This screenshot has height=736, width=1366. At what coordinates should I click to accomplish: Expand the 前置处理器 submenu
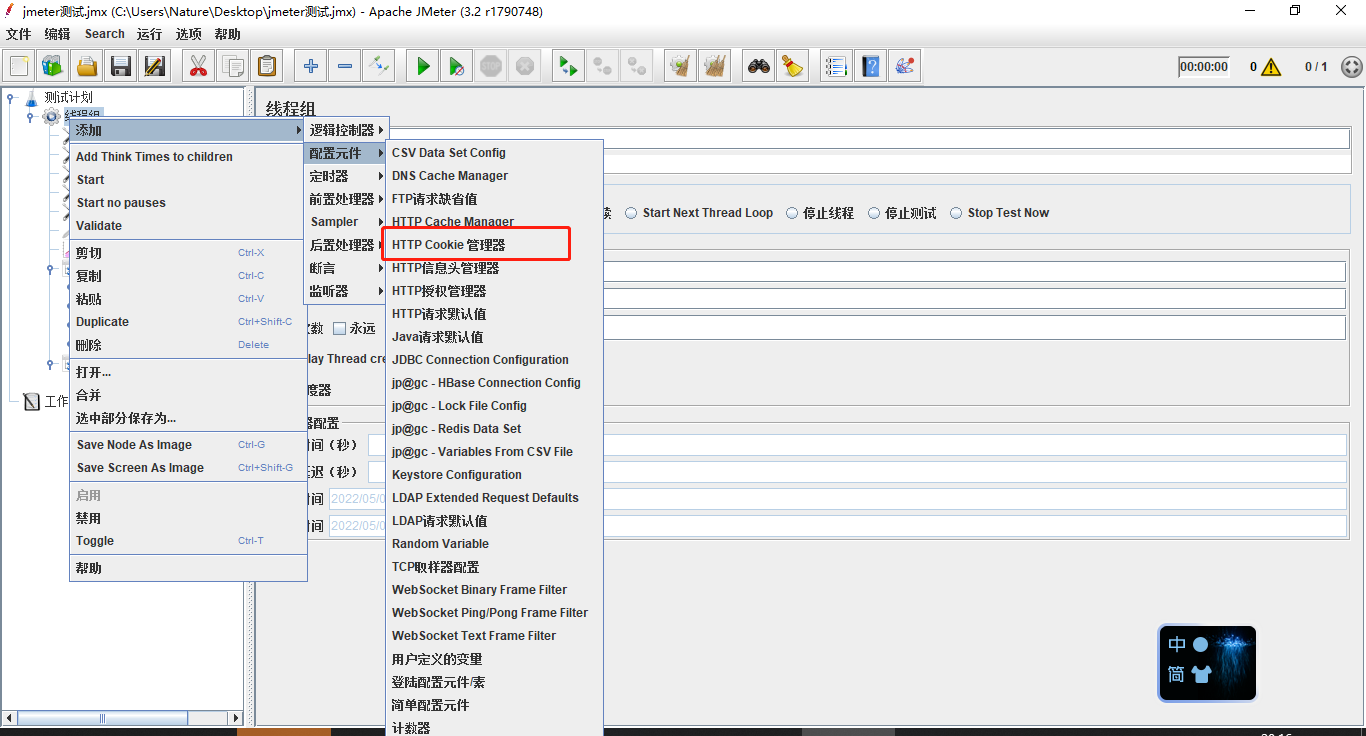click(x=346, y=199)
